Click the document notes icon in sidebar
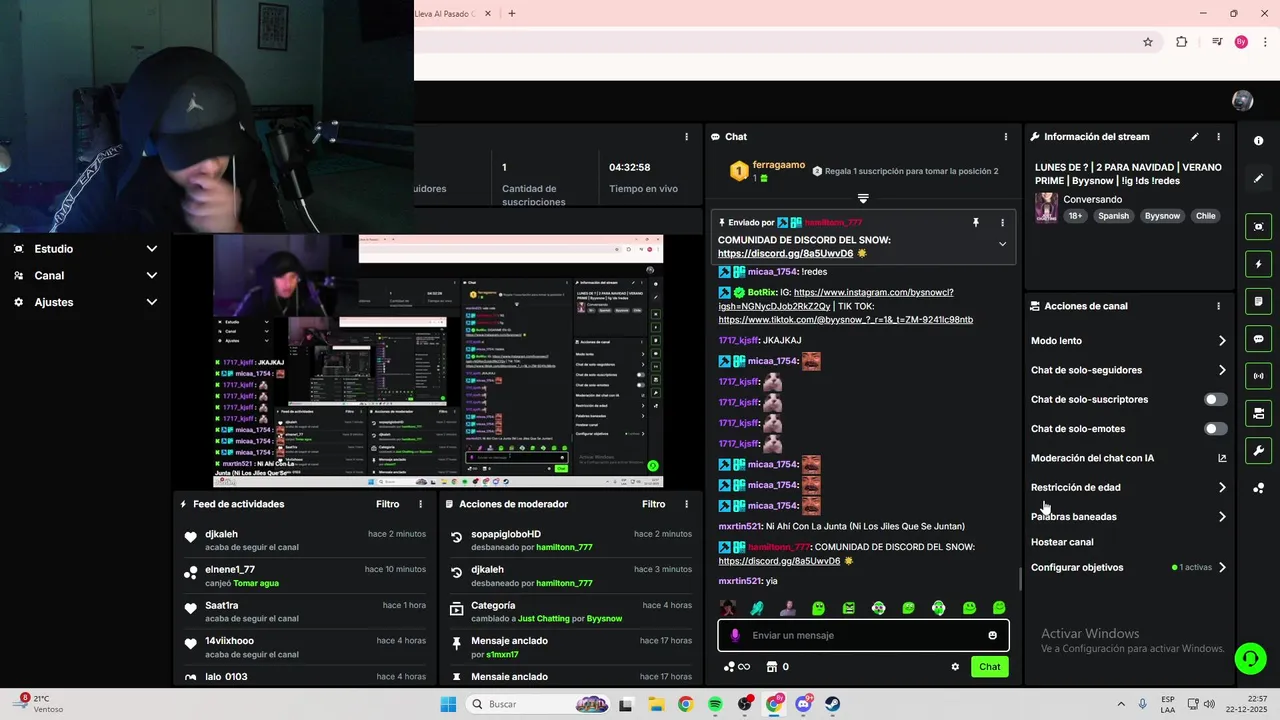The image size is (1280, 720). click(1258, 301)
